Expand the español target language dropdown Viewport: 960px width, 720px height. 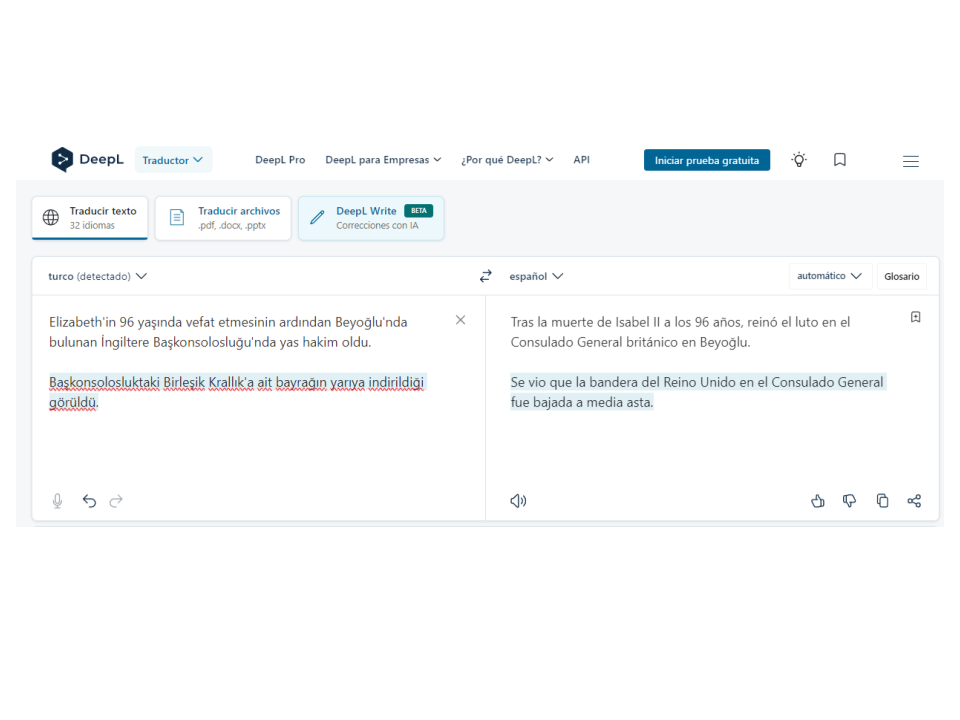(536, 276)
